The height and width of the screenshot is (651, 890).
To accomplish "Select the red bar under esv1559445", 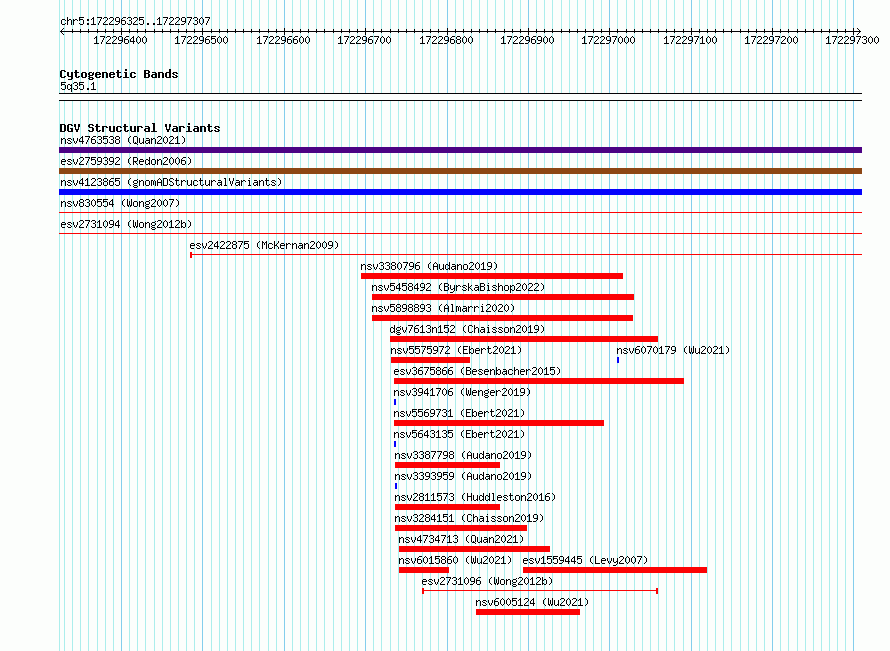I will [x=615, y=570].
